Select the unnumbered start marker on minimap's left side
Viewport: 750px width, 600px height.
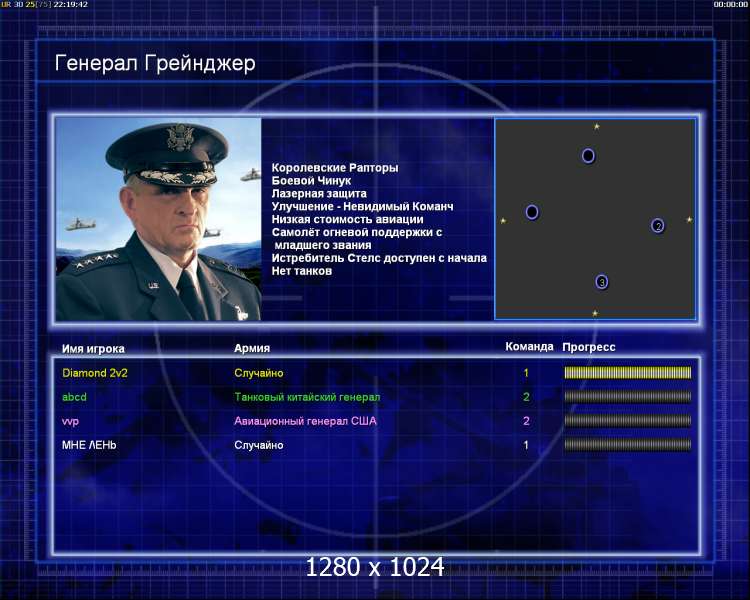click(x=532, y=212)
